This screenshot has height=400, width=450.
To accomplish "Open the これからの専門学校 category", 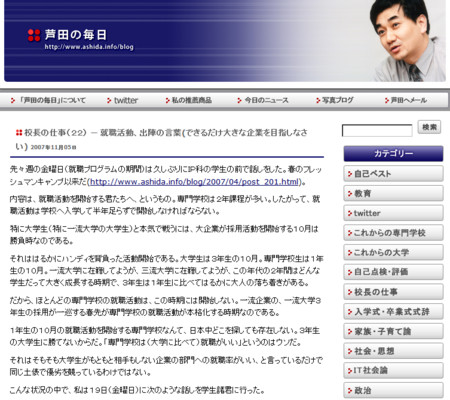I will coord(393,233).
